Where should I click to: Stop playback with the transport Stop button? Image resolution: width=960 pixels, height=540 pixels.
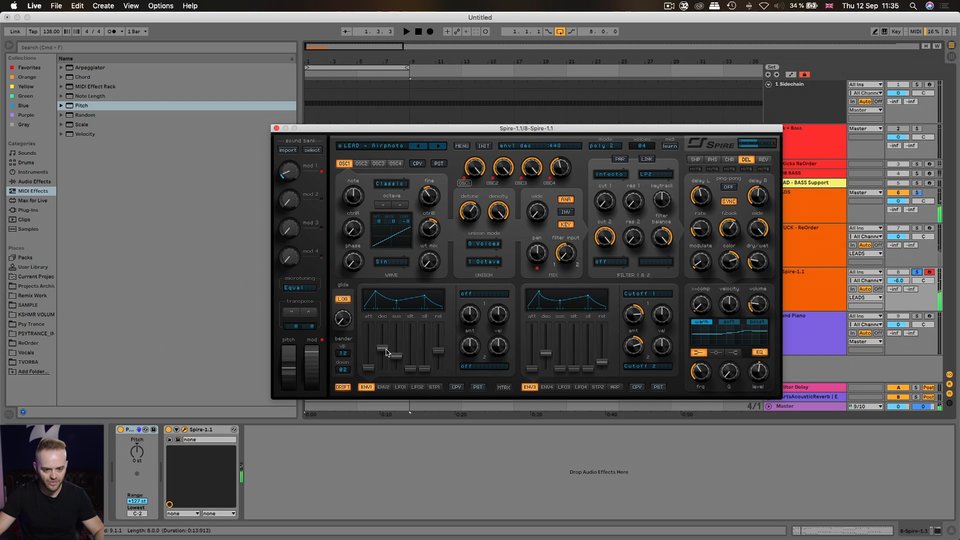click(x=418, y=31)
